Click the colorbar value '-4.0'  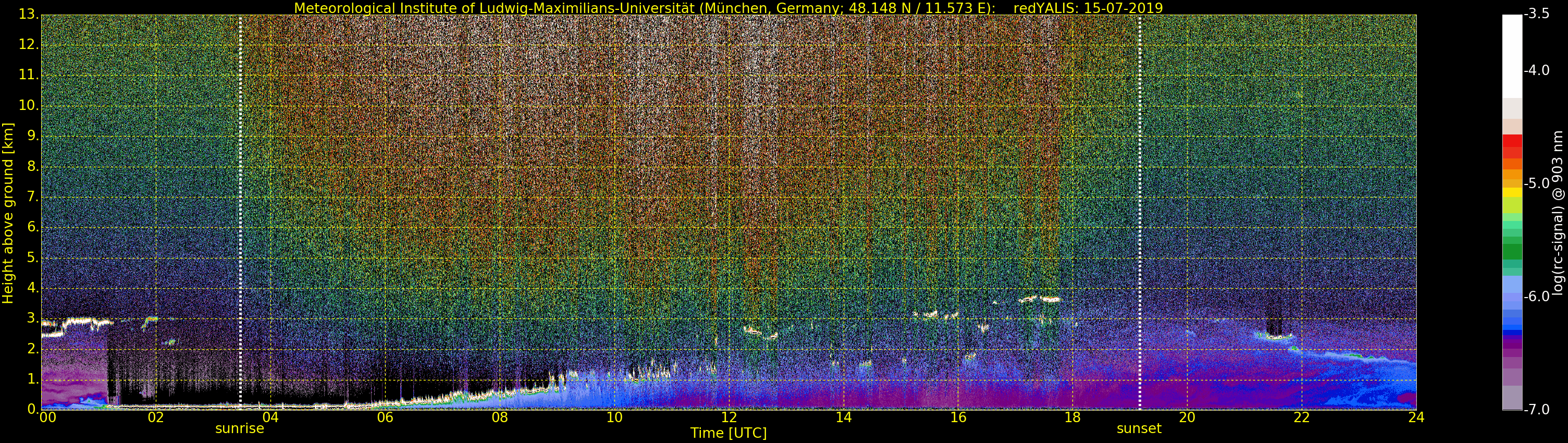point(1536,70)
